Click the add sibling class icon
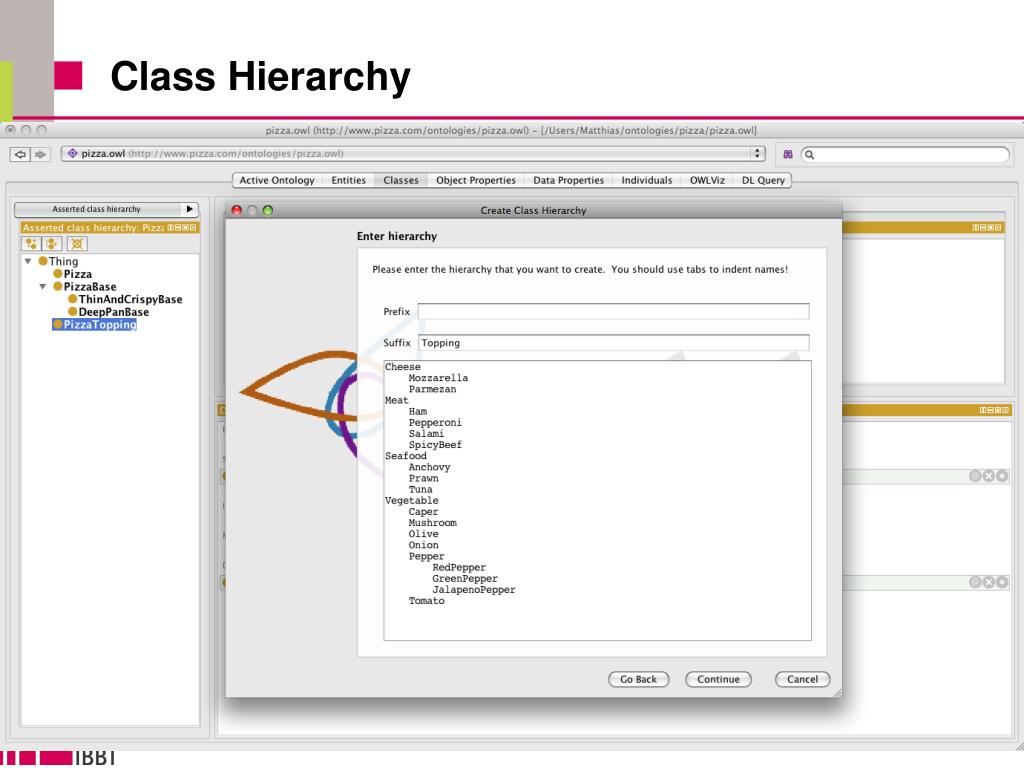1024x768 pixels. point(52,244)
